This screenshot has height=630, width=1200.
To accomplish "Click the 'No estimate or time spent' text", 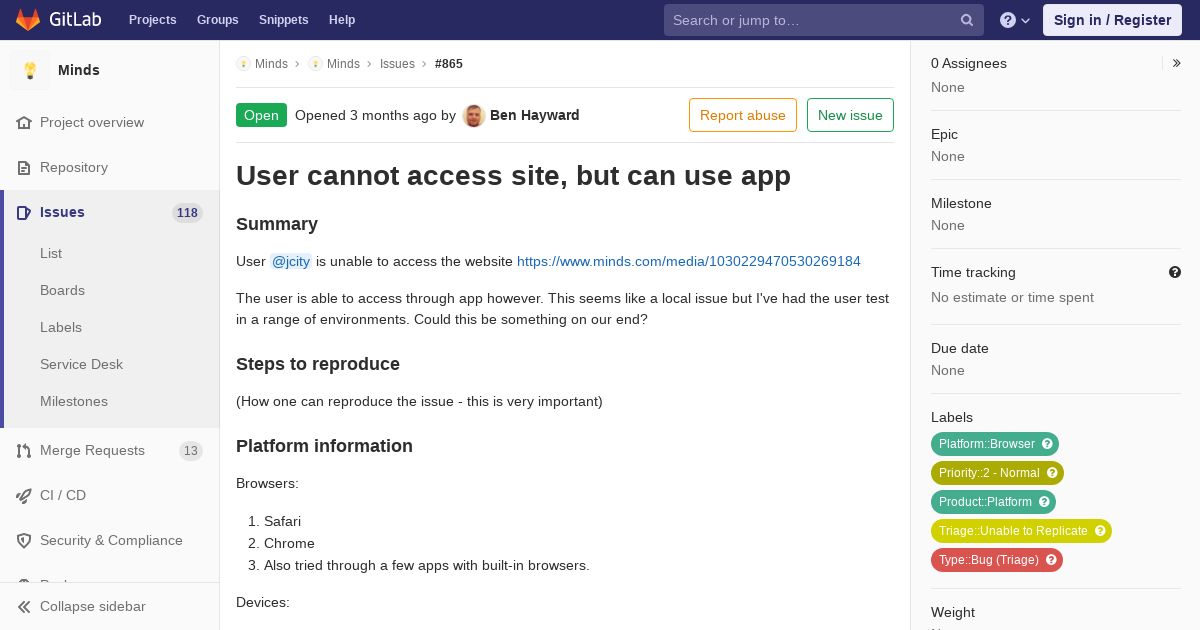I will click(1012, 297).
